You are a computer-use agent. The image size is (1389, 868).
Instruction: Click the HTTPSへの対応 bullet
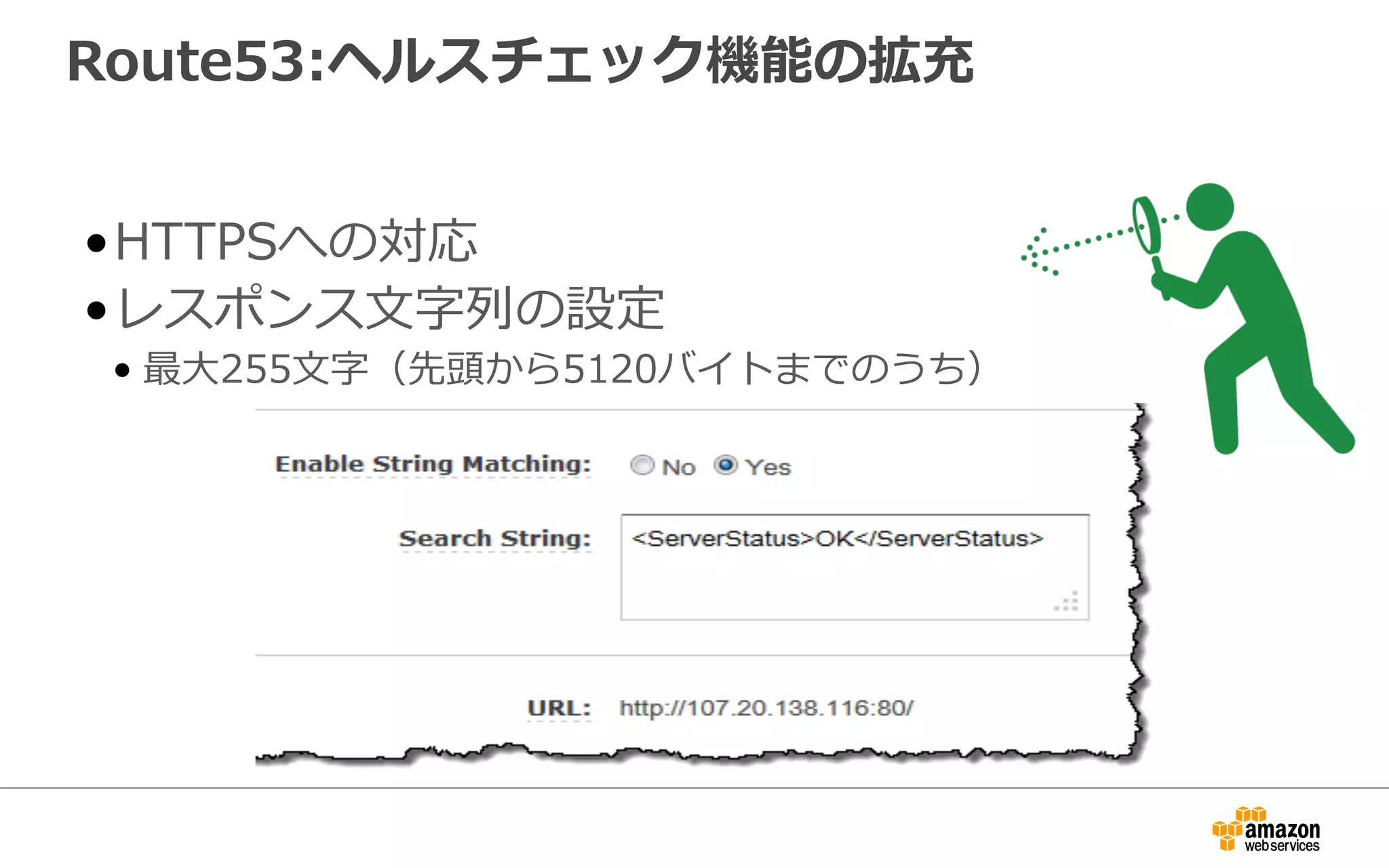pos(296,241)
